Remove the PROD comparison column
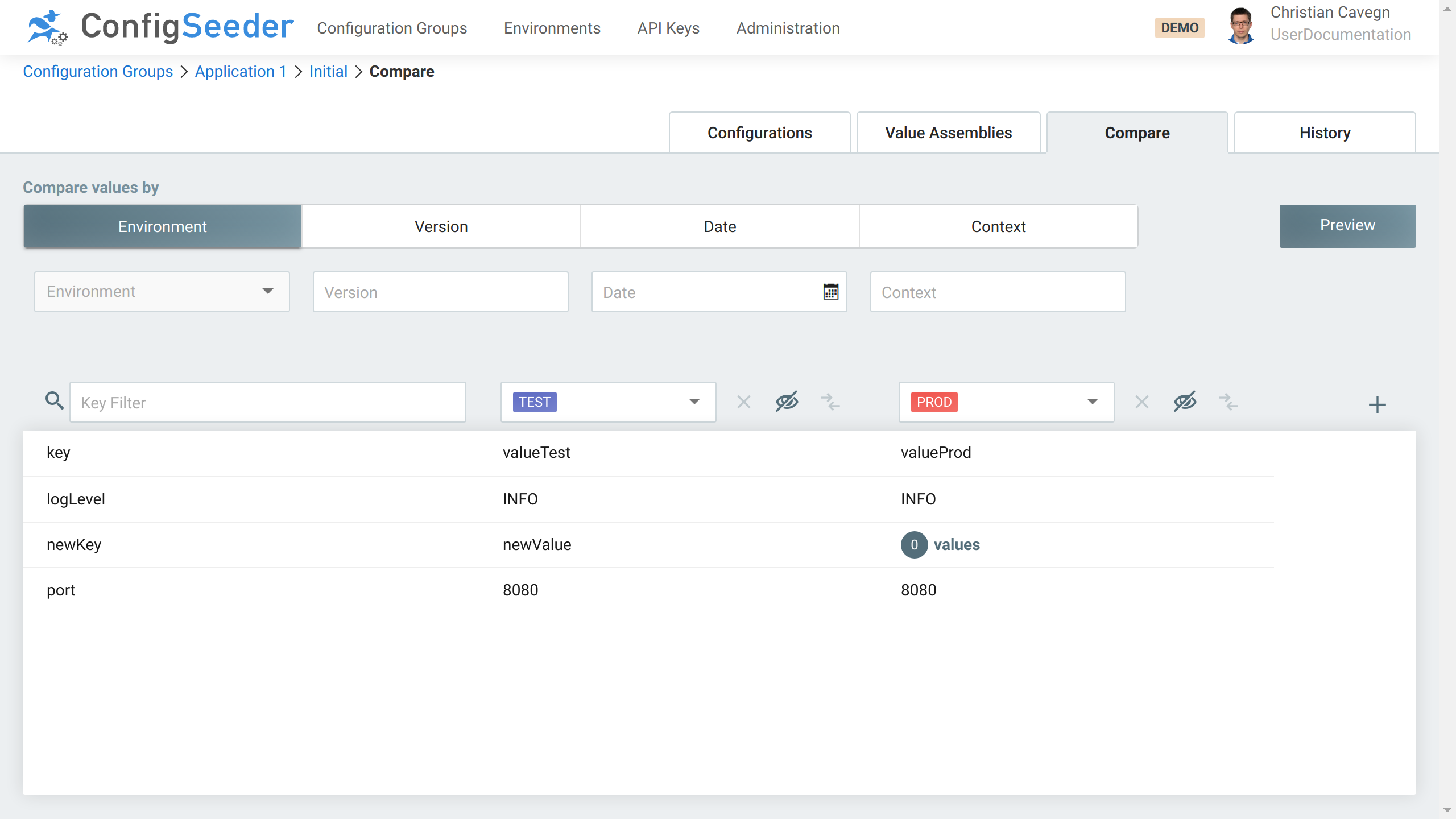This screenshot has width=1456, height=819. [x=1141, y=402]
